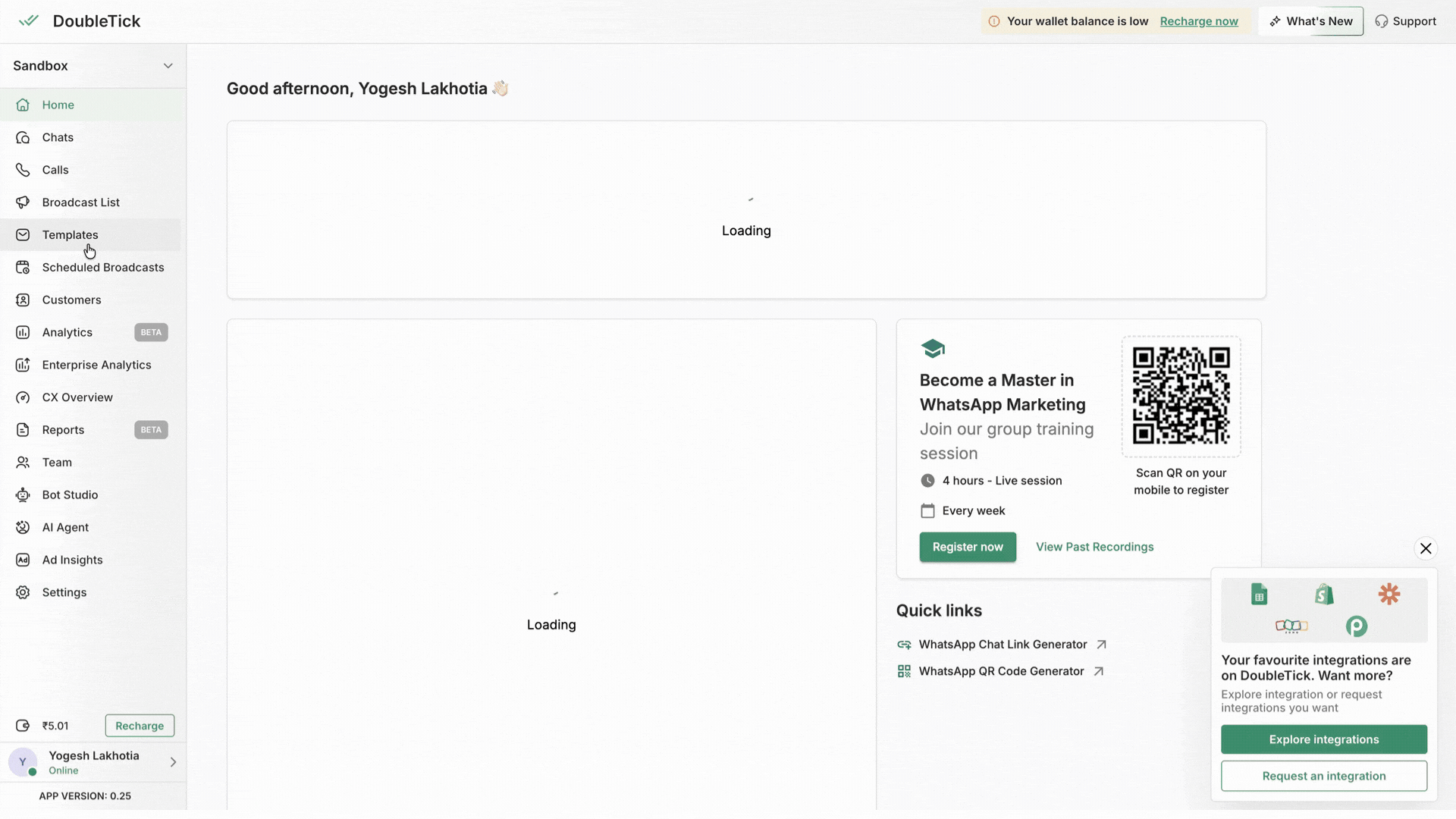Open View Past Recordings link
This screenshot has height=819, width=1456.
click(x=1094, y=548)
